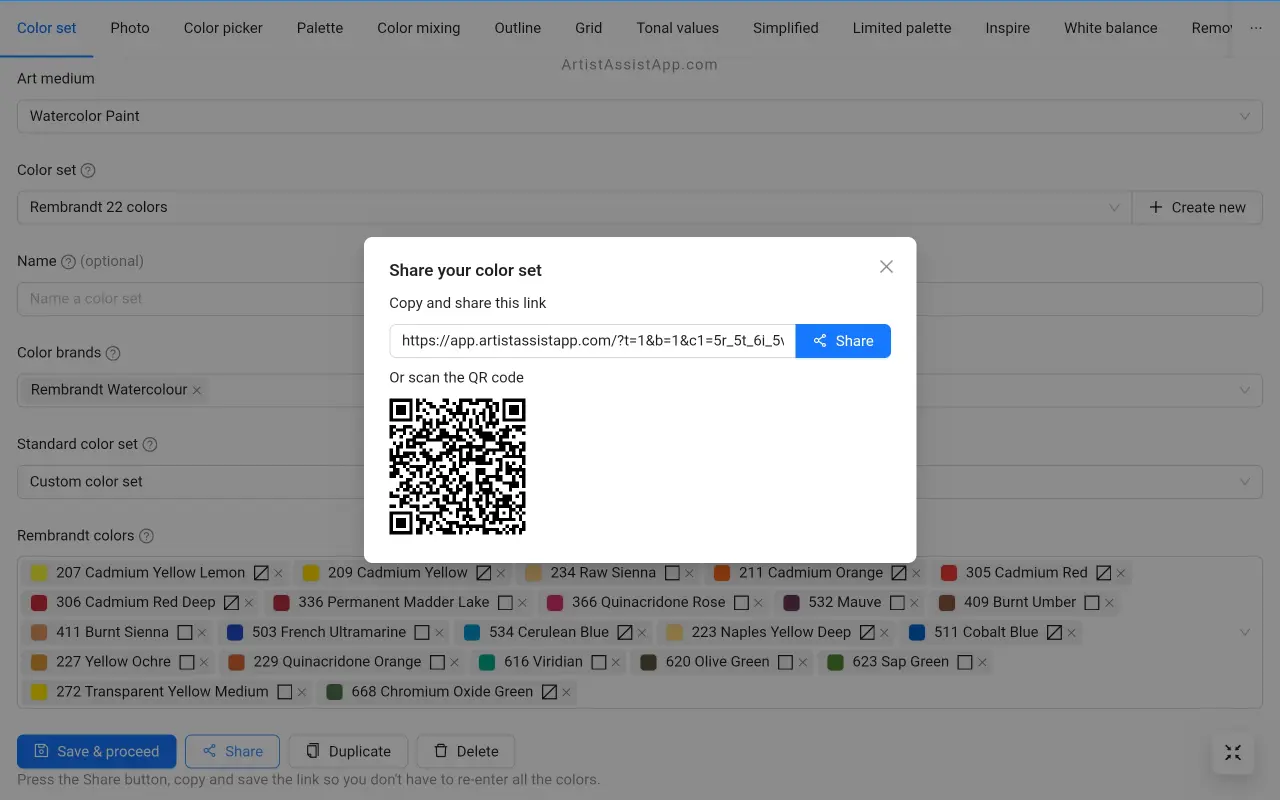Image resolution: width=1280 pixels, height=800 pixels.
Task: Remove the 211 Cadmium Orange color tag
Action: click(x=916, y=574)
